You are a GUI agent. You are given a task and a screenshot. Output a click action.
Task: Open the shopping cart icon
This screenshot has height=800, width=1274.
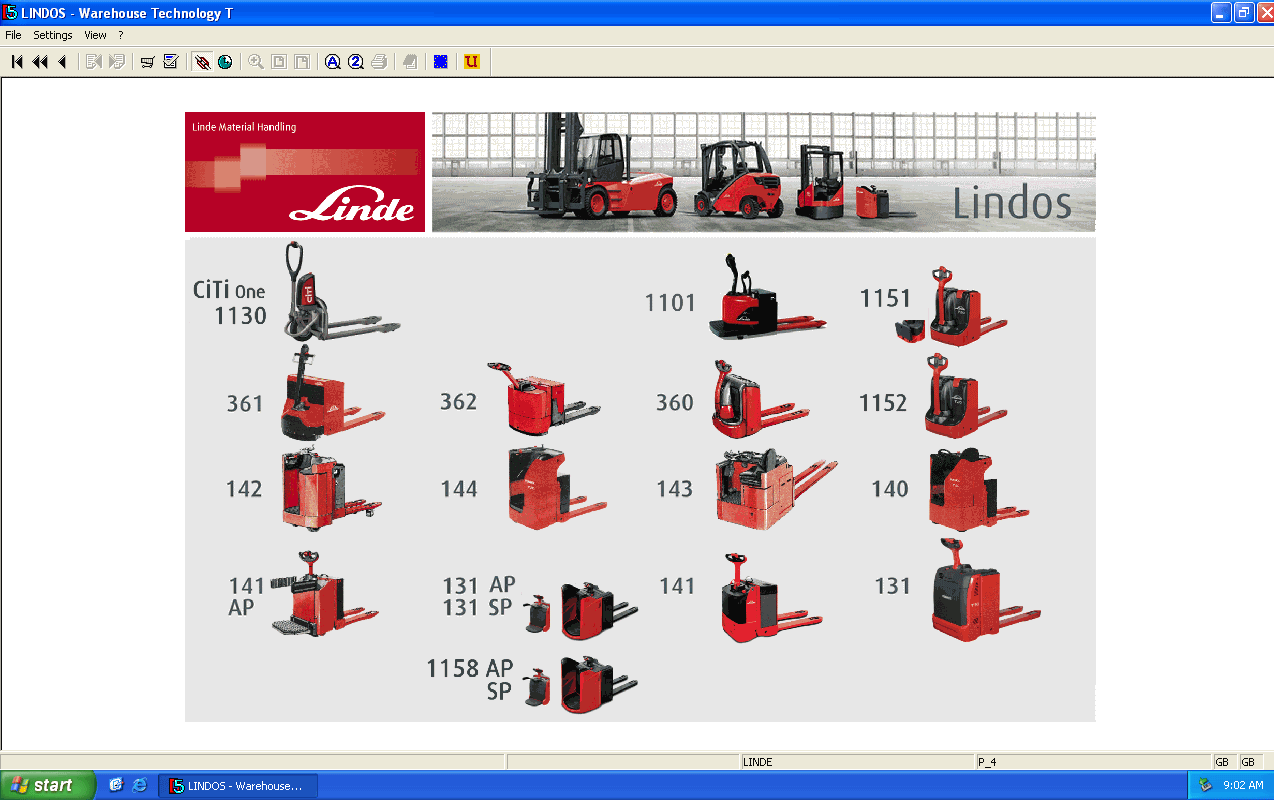[147, 62]
